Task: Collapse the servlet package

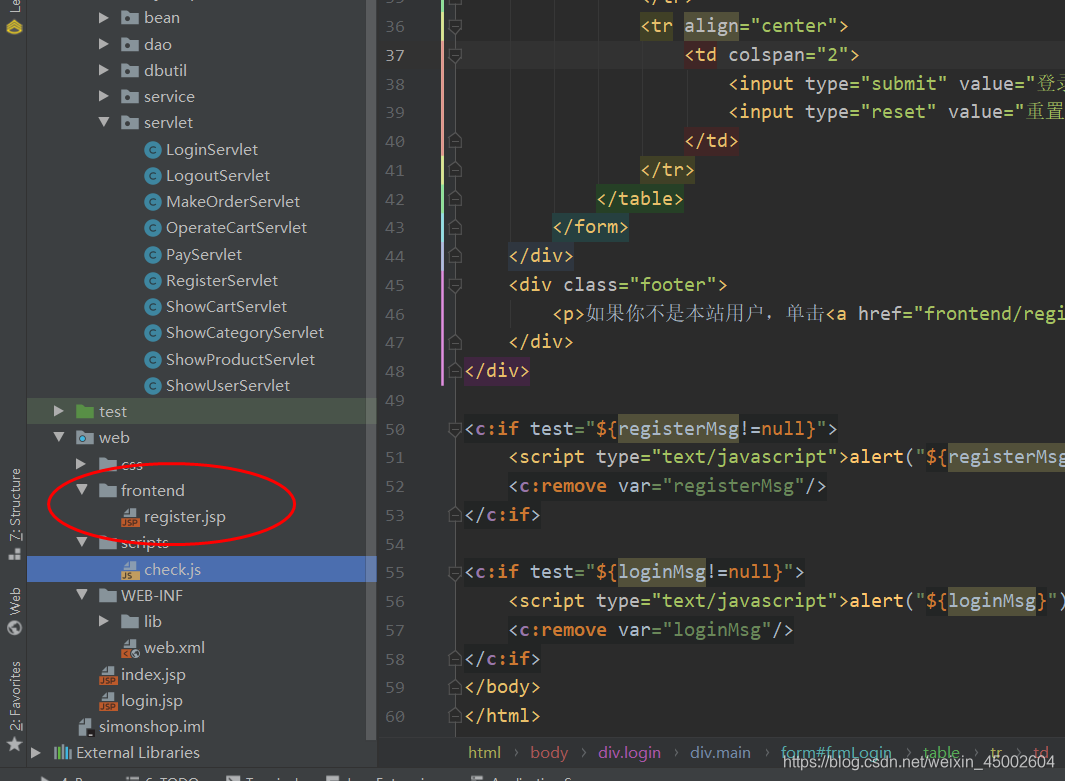Action: pyautogui.click(x=104, y=122)
